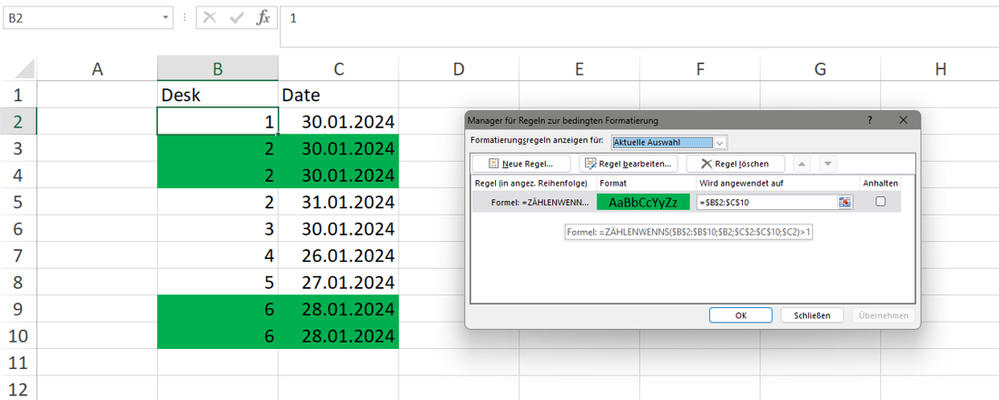The height and width of the screenshot is (400, 999).
Task: Select column G header
Action: pos(820,69)
